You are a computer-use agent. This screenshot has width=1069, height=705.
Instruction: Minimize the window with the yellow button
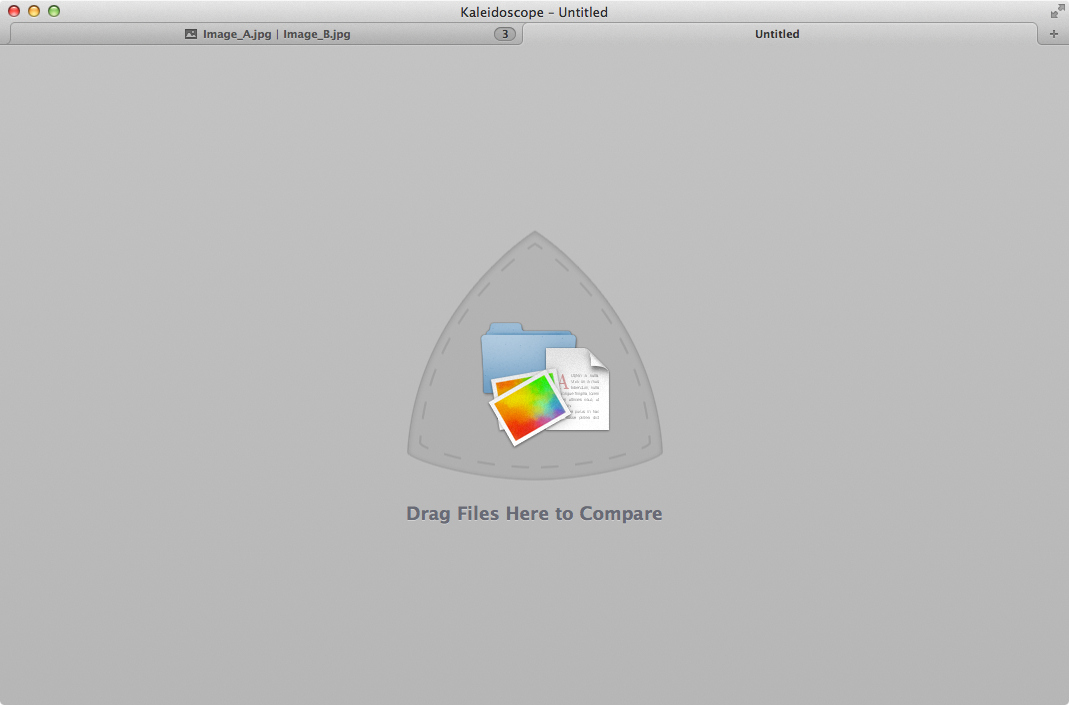pos(34,11)
